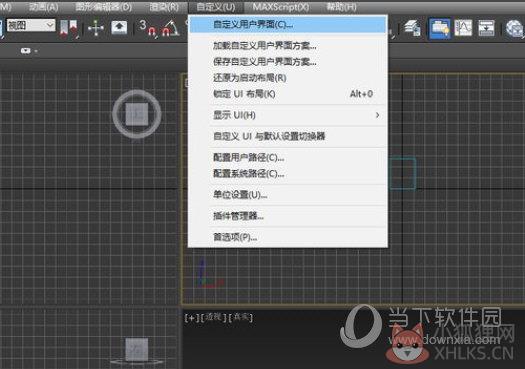
Task: Open the Curve Editor icon
Action: (463, 28)
